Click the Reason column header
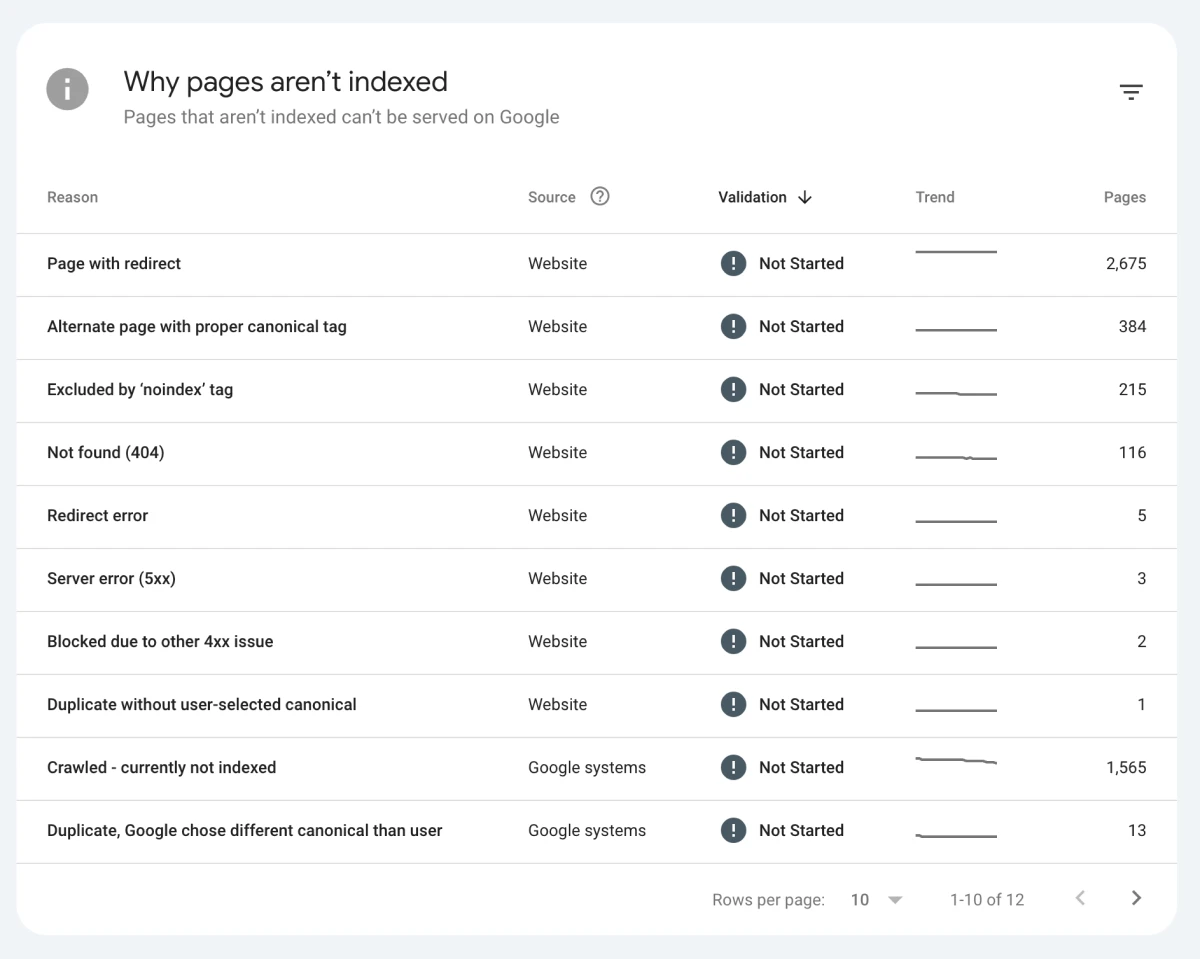 72,197
